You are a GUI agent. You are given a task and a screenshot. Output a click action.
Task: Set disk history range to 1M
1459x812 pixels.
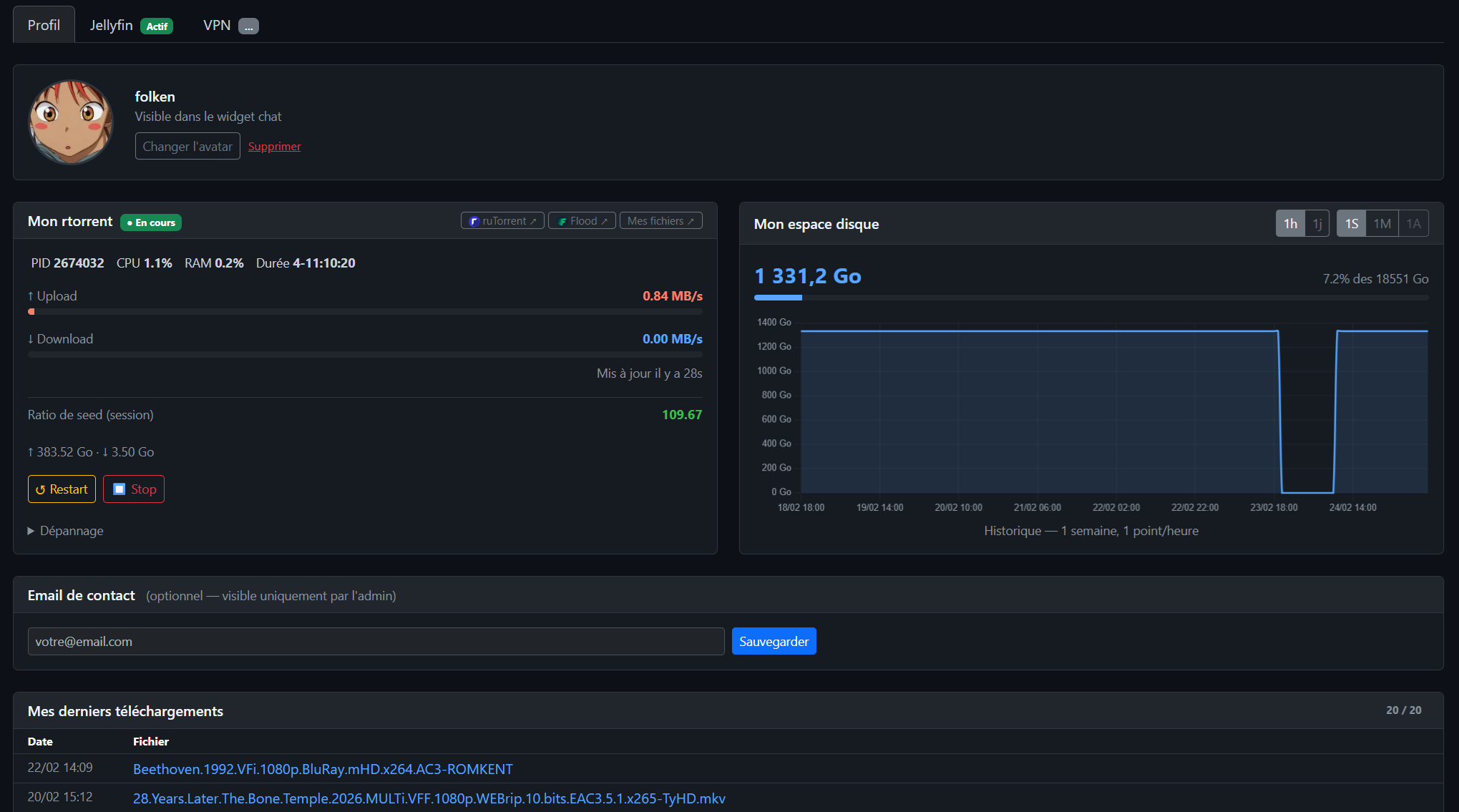pyautogui.click(x=1382, y=224)
